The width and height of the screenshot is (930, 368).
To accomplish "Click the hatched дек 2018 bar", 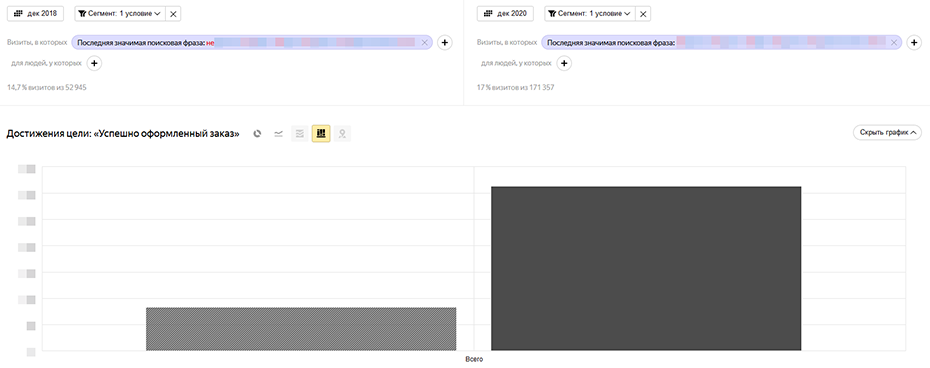I will point(301,329).
